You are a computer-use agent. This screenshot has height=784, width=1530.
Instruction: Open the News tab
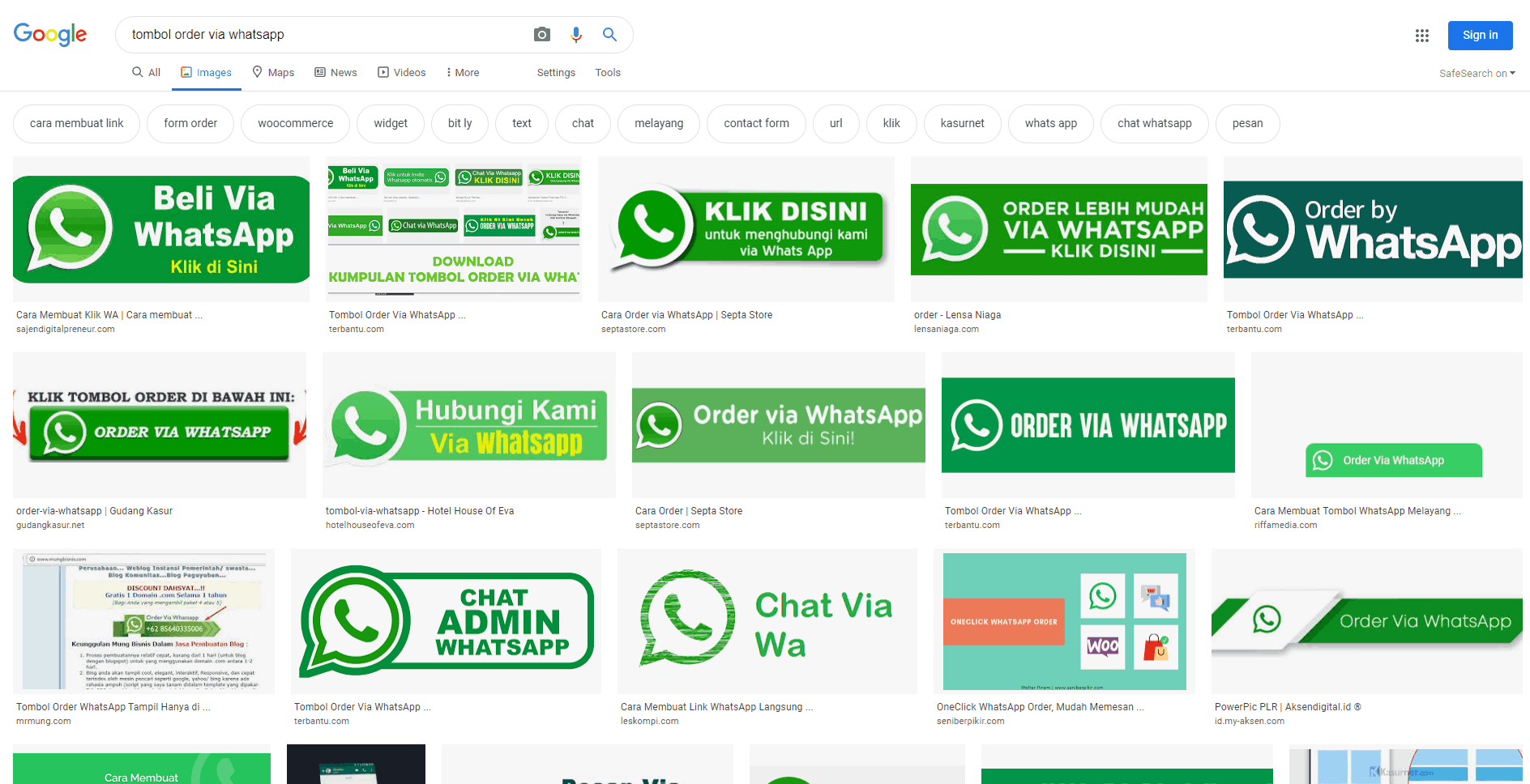click(x=335, y=73)
